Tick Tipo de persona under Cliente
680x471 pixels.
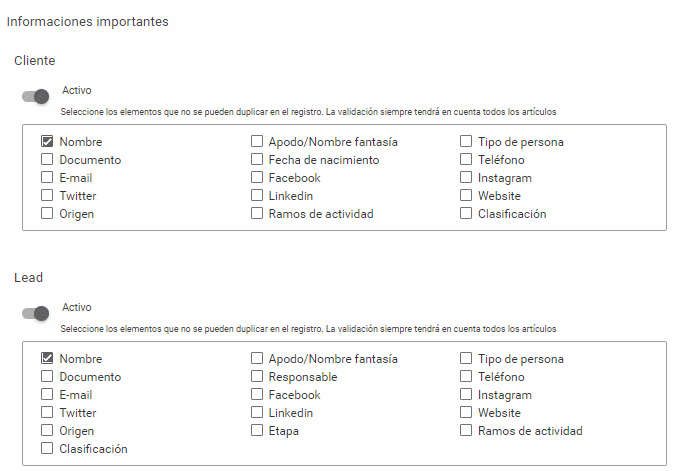point(466,141)
